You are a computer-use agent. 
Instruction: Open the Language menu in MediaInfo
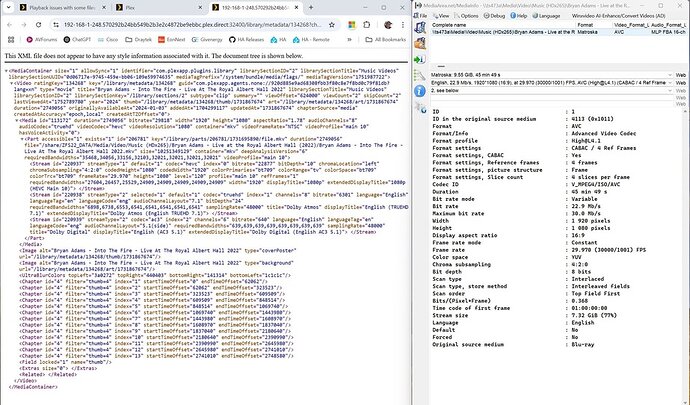coord(546,15)
